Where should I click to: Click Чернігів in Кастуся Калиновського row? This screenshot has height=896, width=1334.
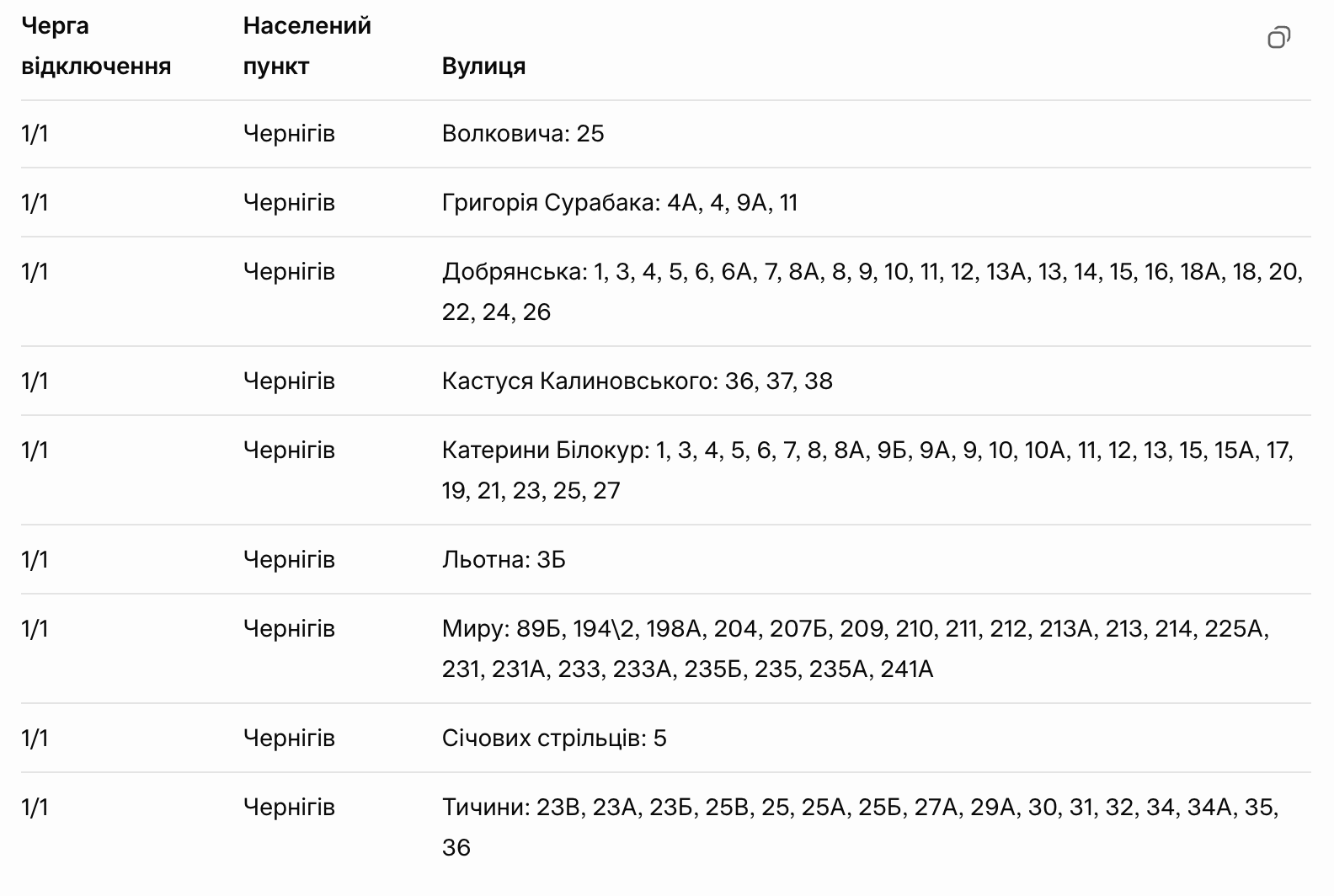coord(289,381)
